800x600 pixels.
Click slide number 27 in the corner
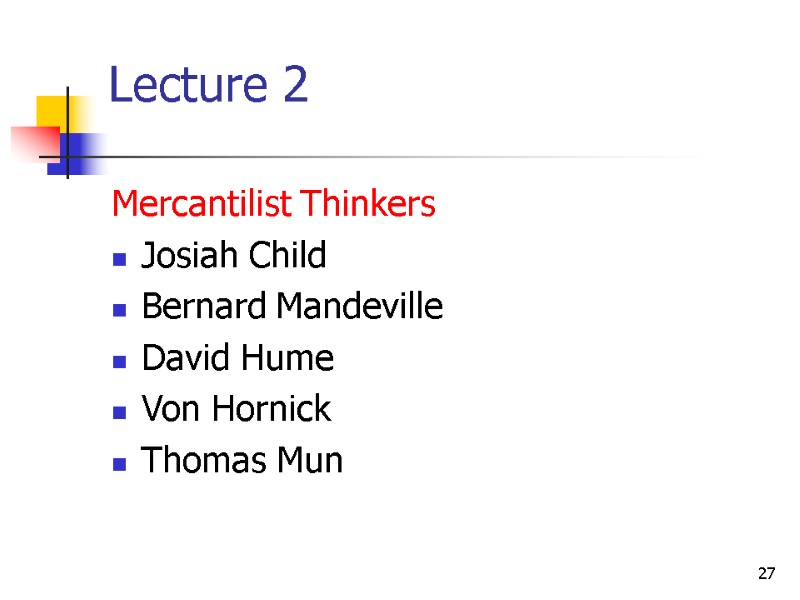tap(767, 574)
